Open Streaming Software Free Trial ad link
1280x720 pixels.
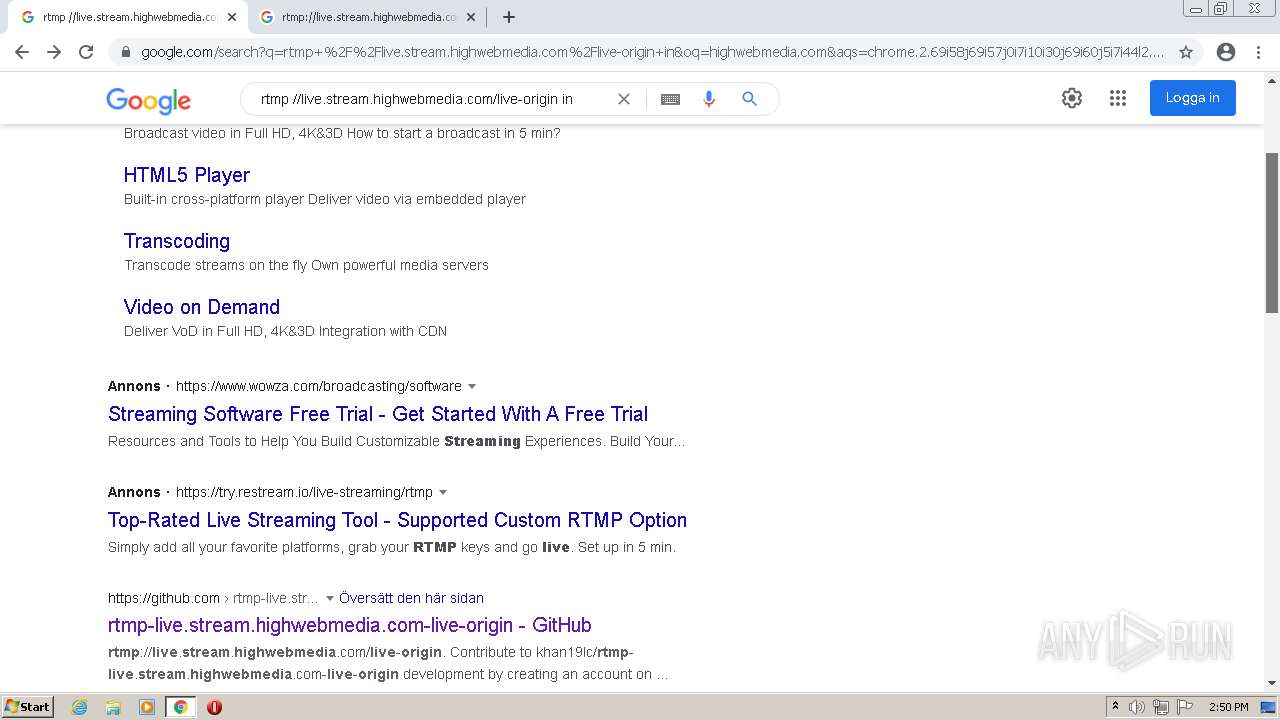coord(378,414)
